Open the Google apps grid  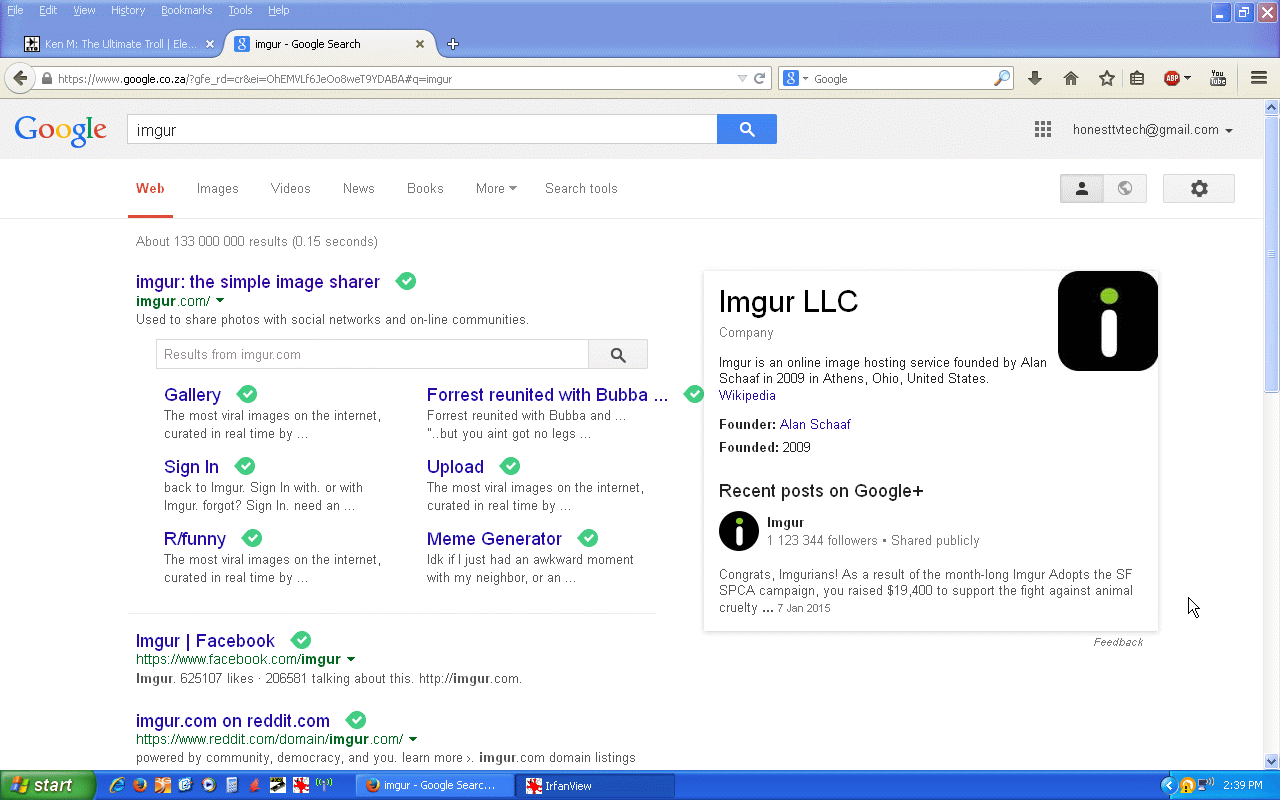(1043, 129)
